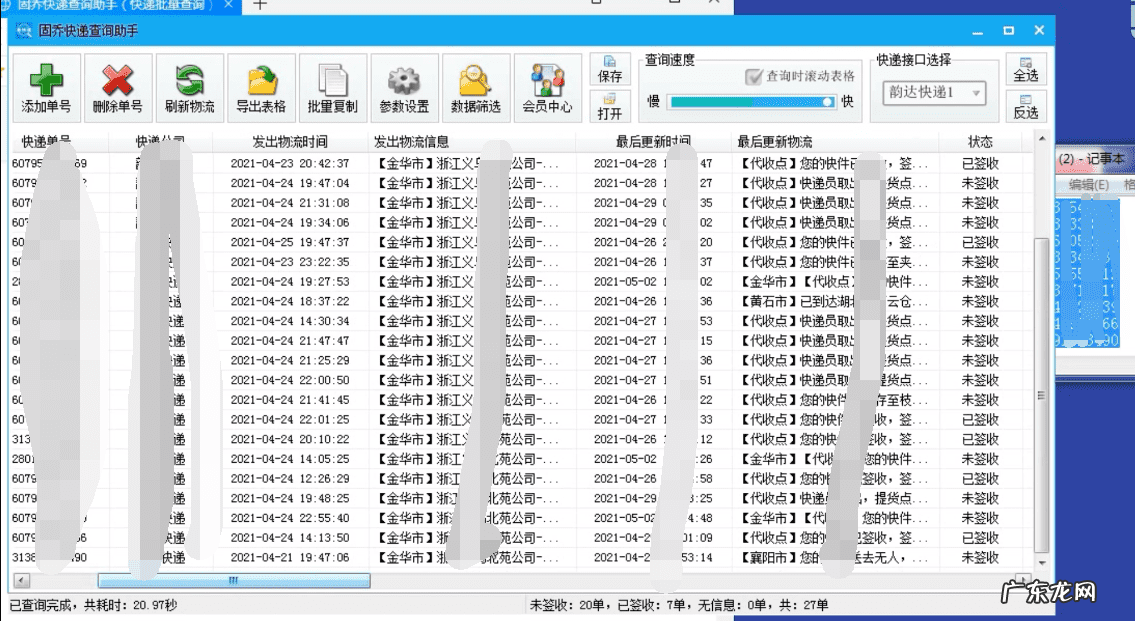Select the 固乔快递查询助手 browser tab
Screen dimensions: 1135x621
pos(110,7)
